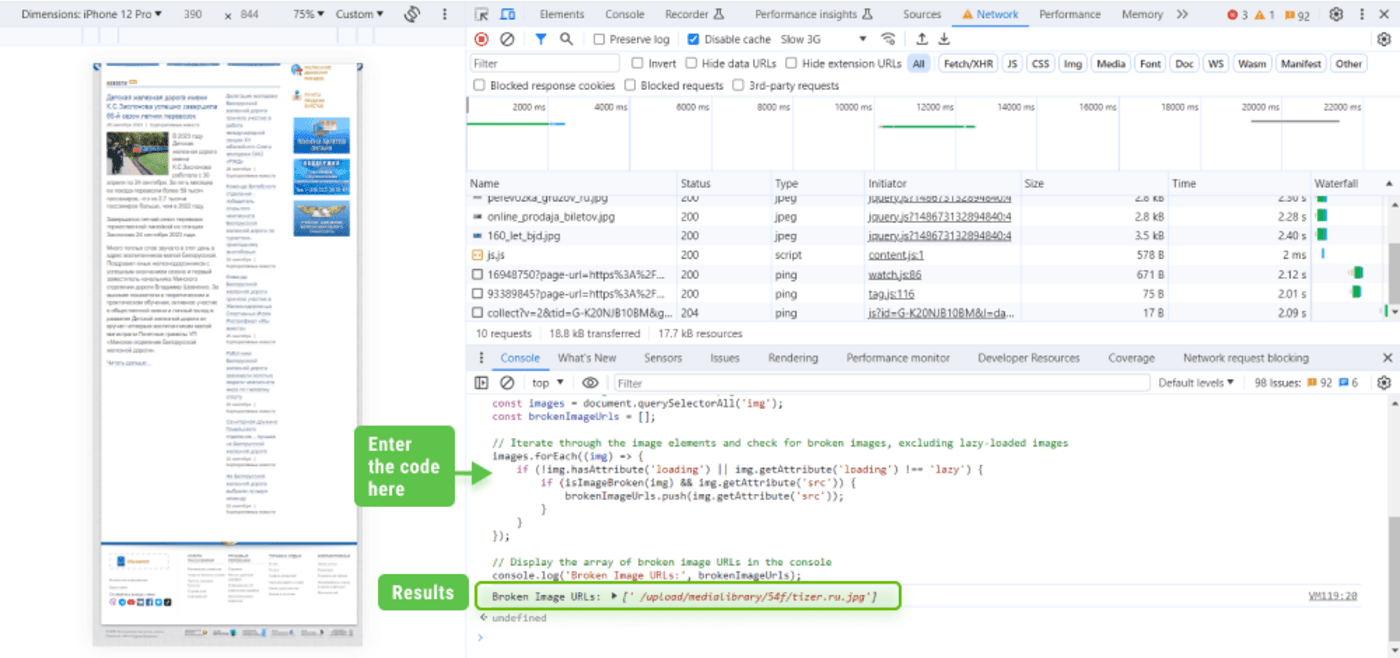1400x658 pixels.
Task: Toggle the network filter funnel icon
Action: point(540,39)
